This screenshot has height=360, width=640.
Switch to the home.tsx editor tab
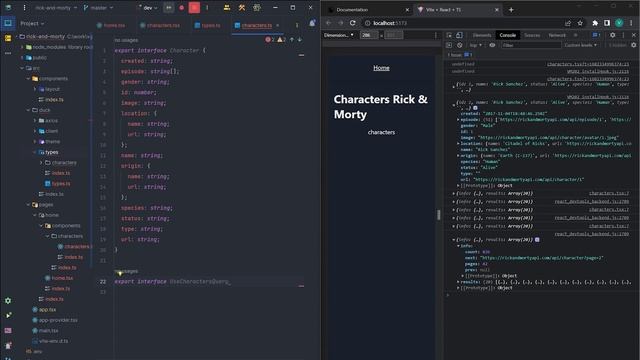(x=111, y=25)
